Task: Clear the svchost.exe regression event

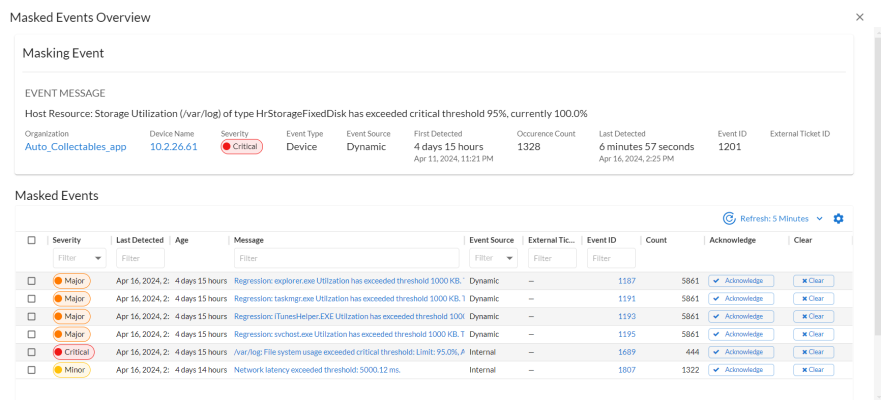Action: point(813,334)
